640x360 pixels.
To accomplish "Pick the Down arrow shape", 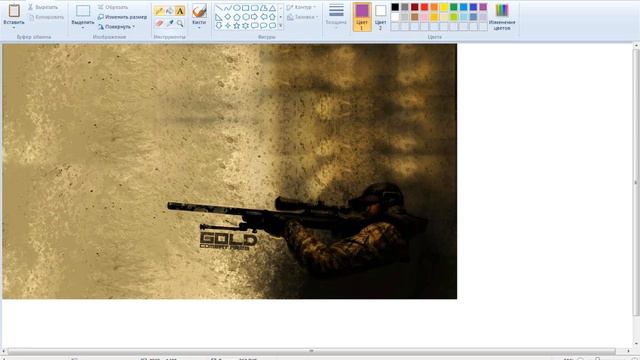I will (219, 25).
